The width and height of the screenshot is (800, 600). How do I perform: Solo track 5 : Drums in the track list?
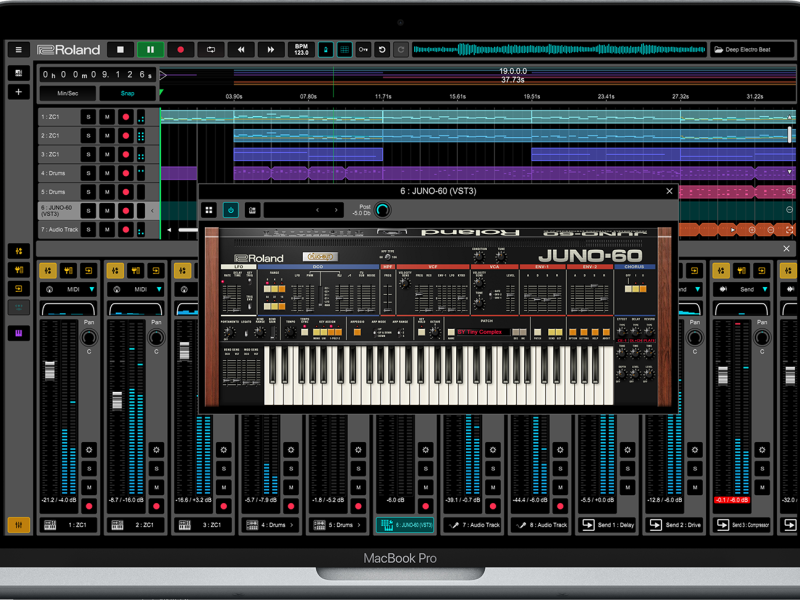click(88, 192)
